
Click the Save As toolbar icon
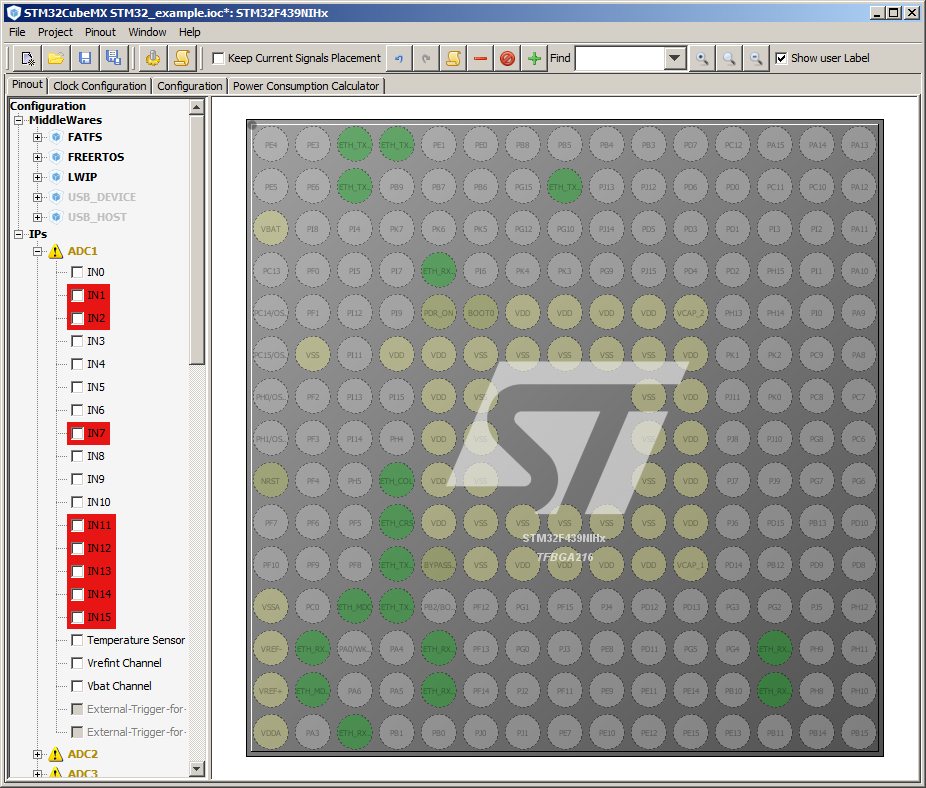pos(113,58)
